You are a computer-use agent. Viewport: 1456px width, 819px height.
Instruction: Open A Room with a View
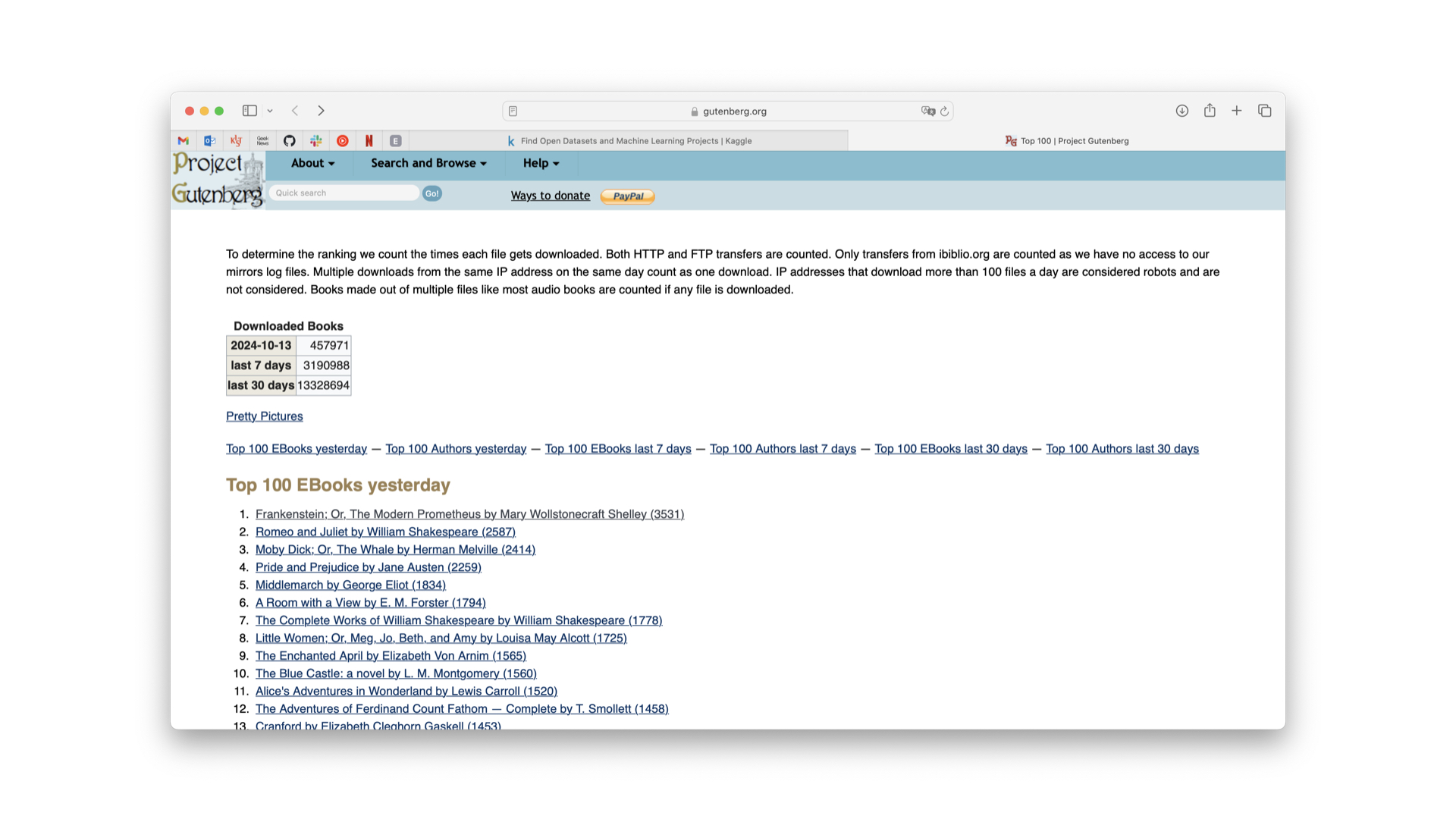[371, 603]
